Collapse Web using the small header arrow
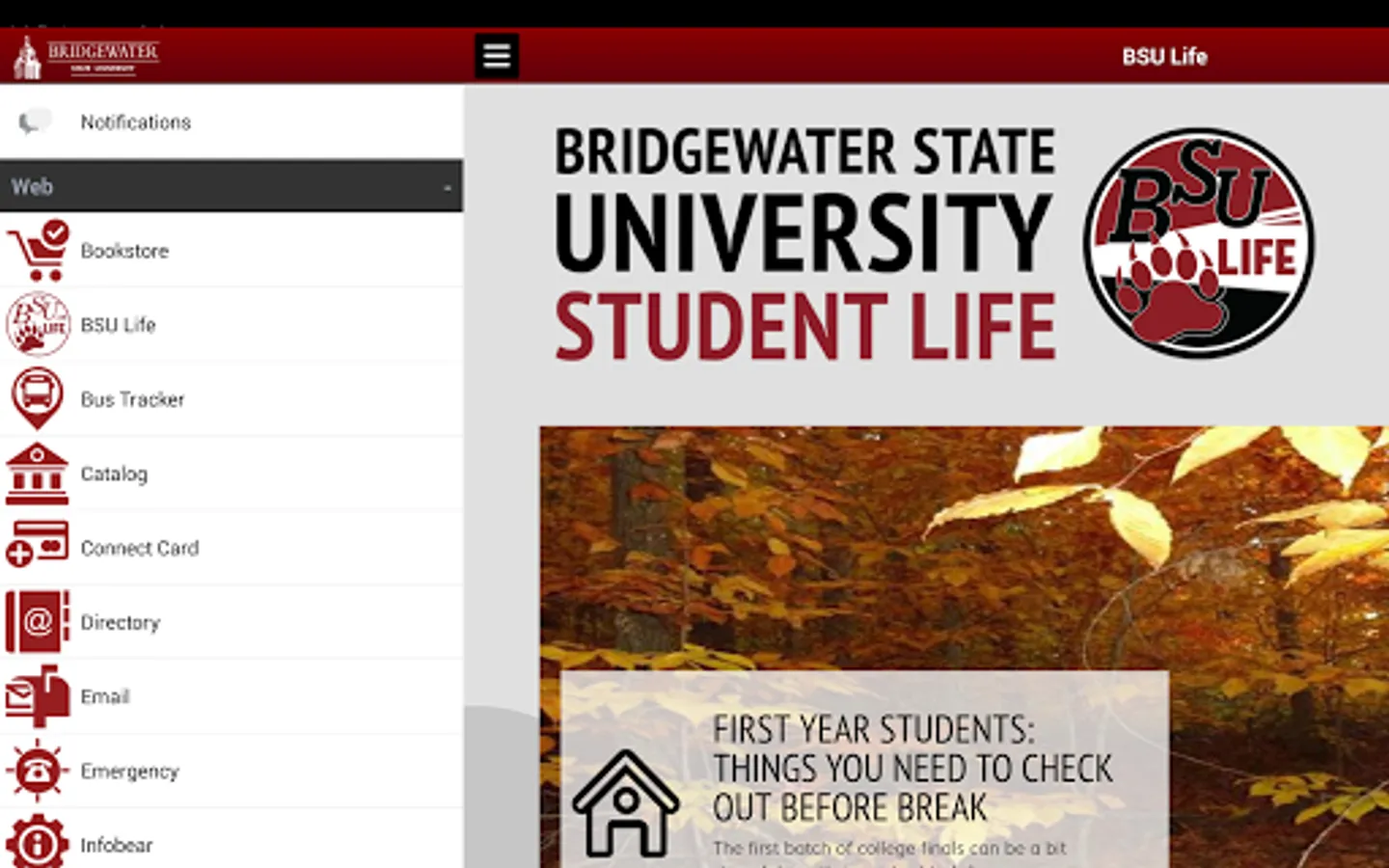The width and height of the screenshot is (1389, 868). coord(448,187)
